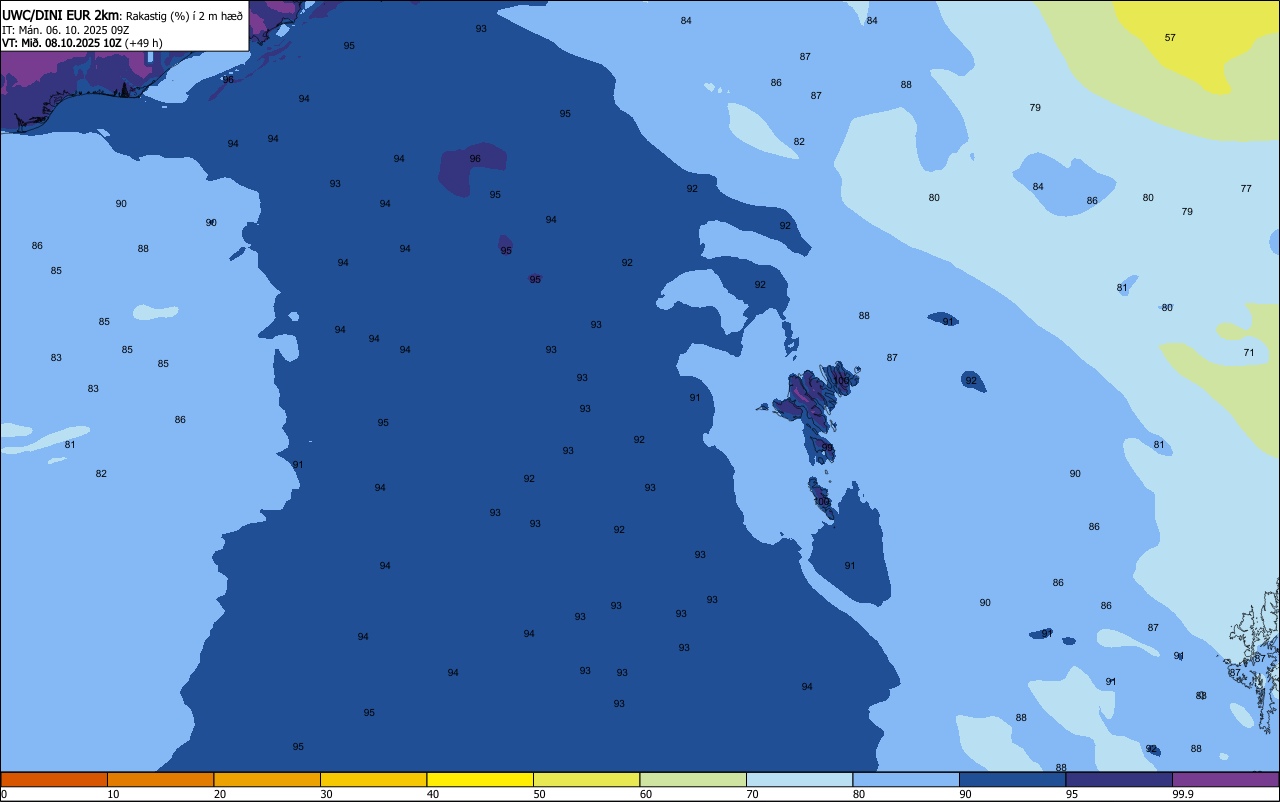Click the "70" tick label on the scale
Screen dimensions: 1280x802
point(753,794)
